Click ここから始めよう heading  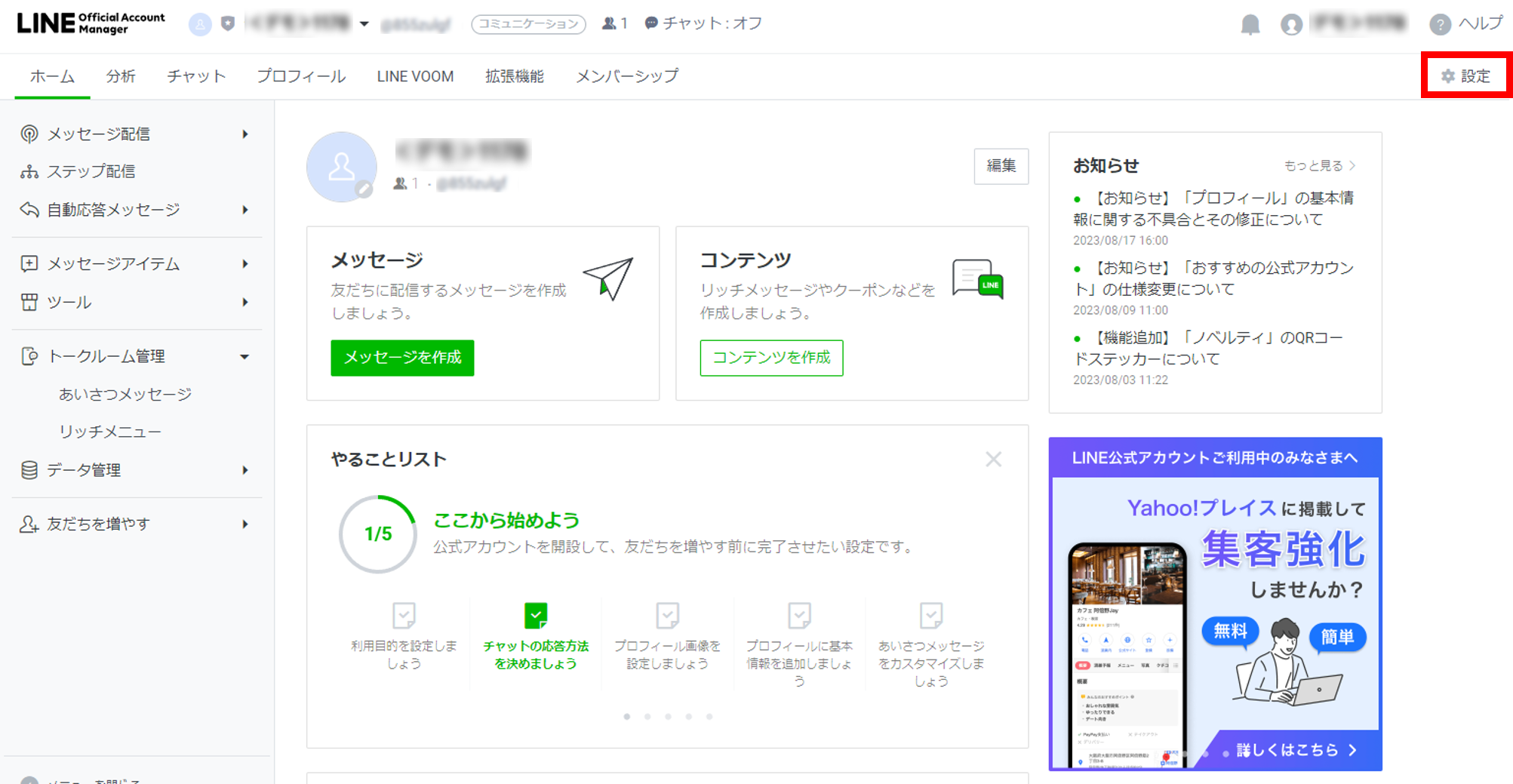tap(506, 521)
